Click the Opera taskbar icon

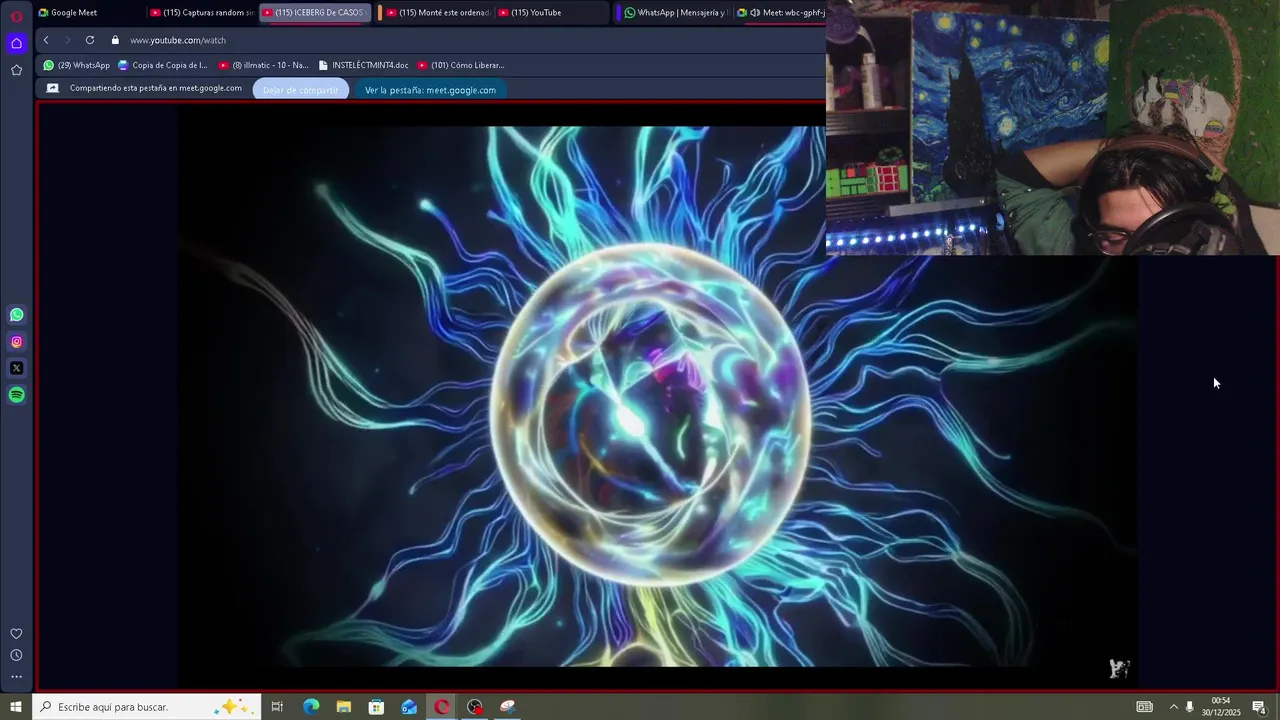pyautogui.click(x=442, y=707)
